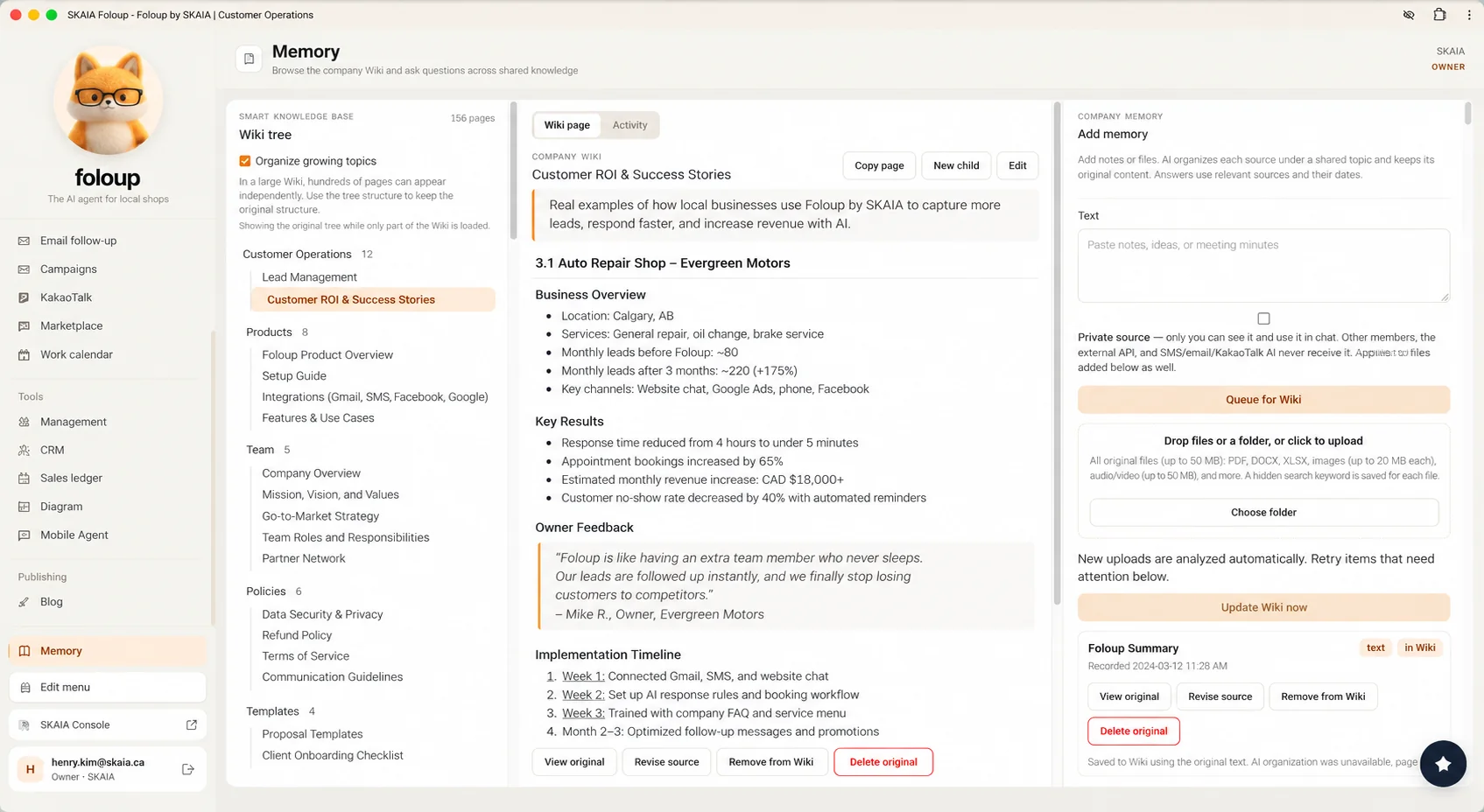The height and width of the screenshot is (812, 1484).
Task: Select the Wiki page tab
Action: [x=567, y=125]
